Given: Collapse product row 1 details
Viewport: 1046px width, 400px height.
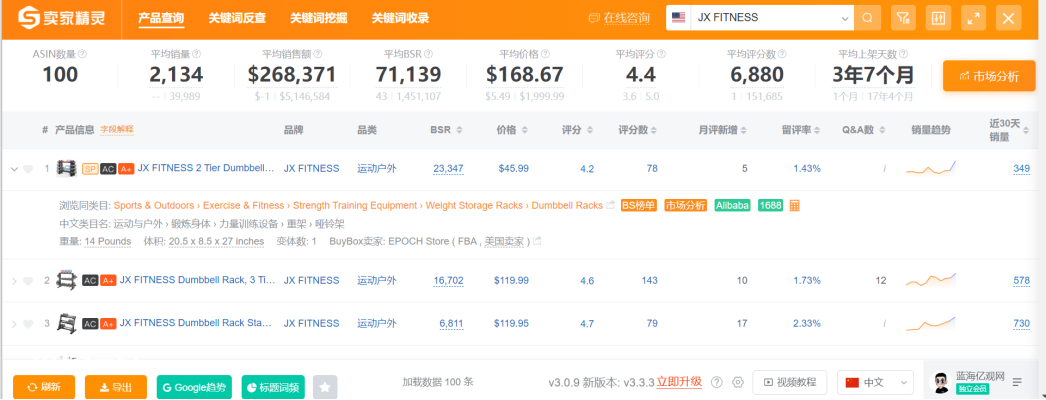Looking at the screenshot, I should tap(14, 169).
